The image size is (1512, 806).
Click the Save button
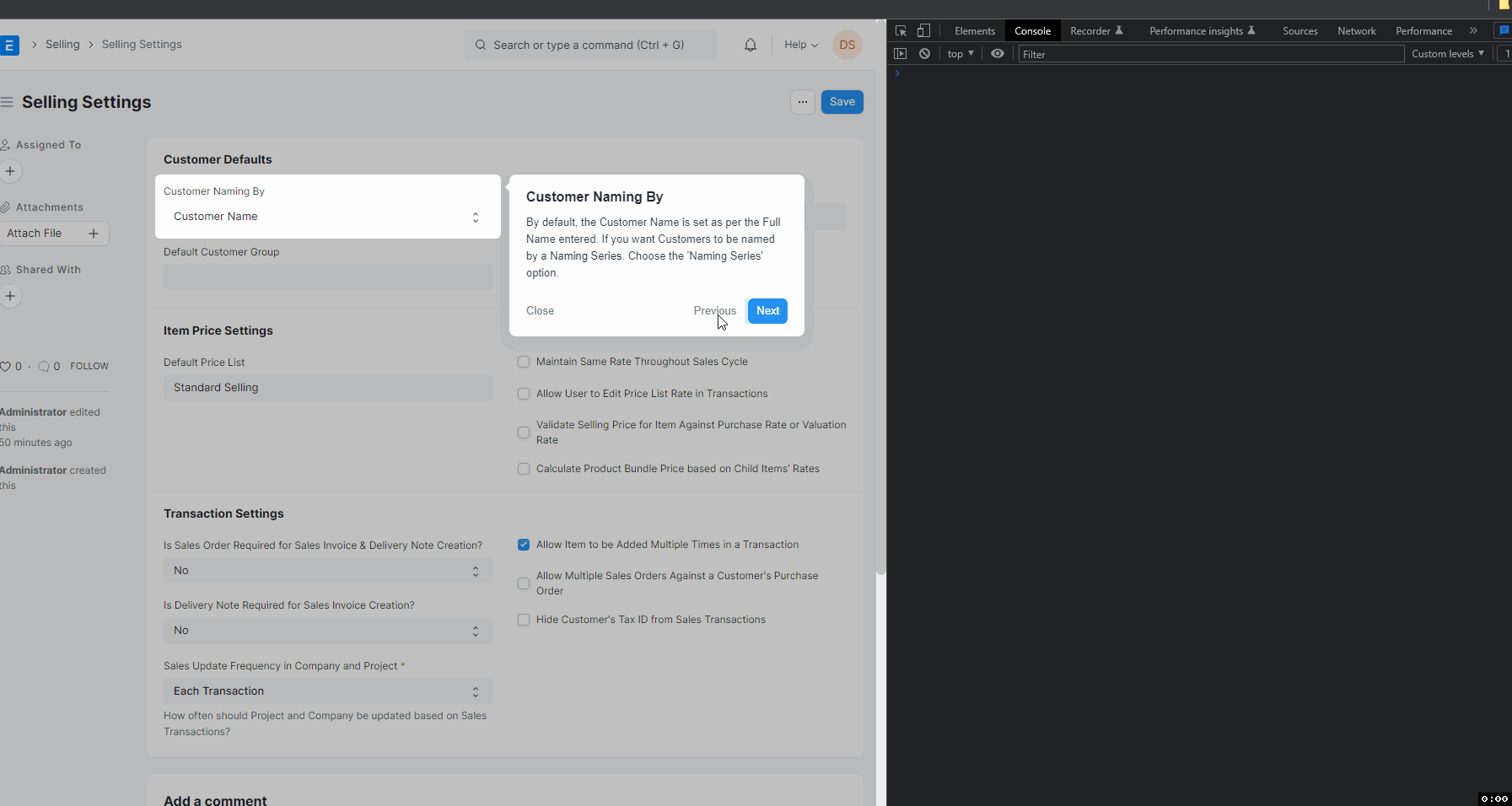[842, 102]
